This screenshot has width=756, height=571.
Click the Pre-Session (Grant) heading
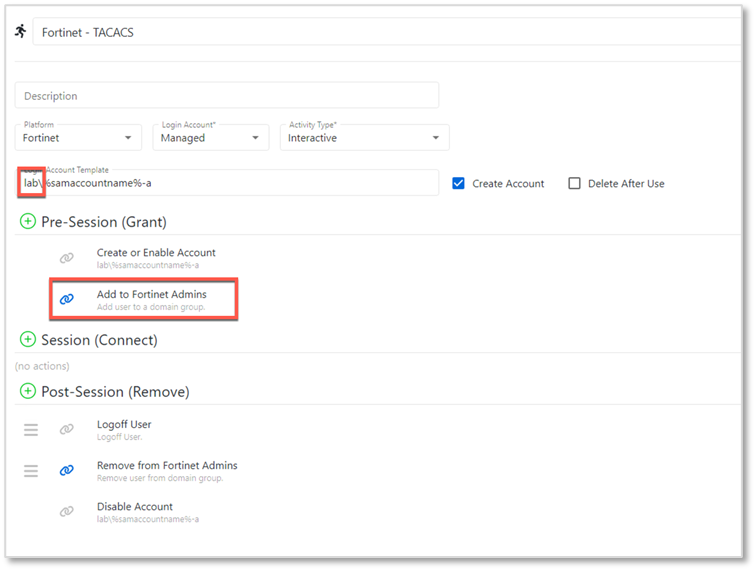pos(104,222)
